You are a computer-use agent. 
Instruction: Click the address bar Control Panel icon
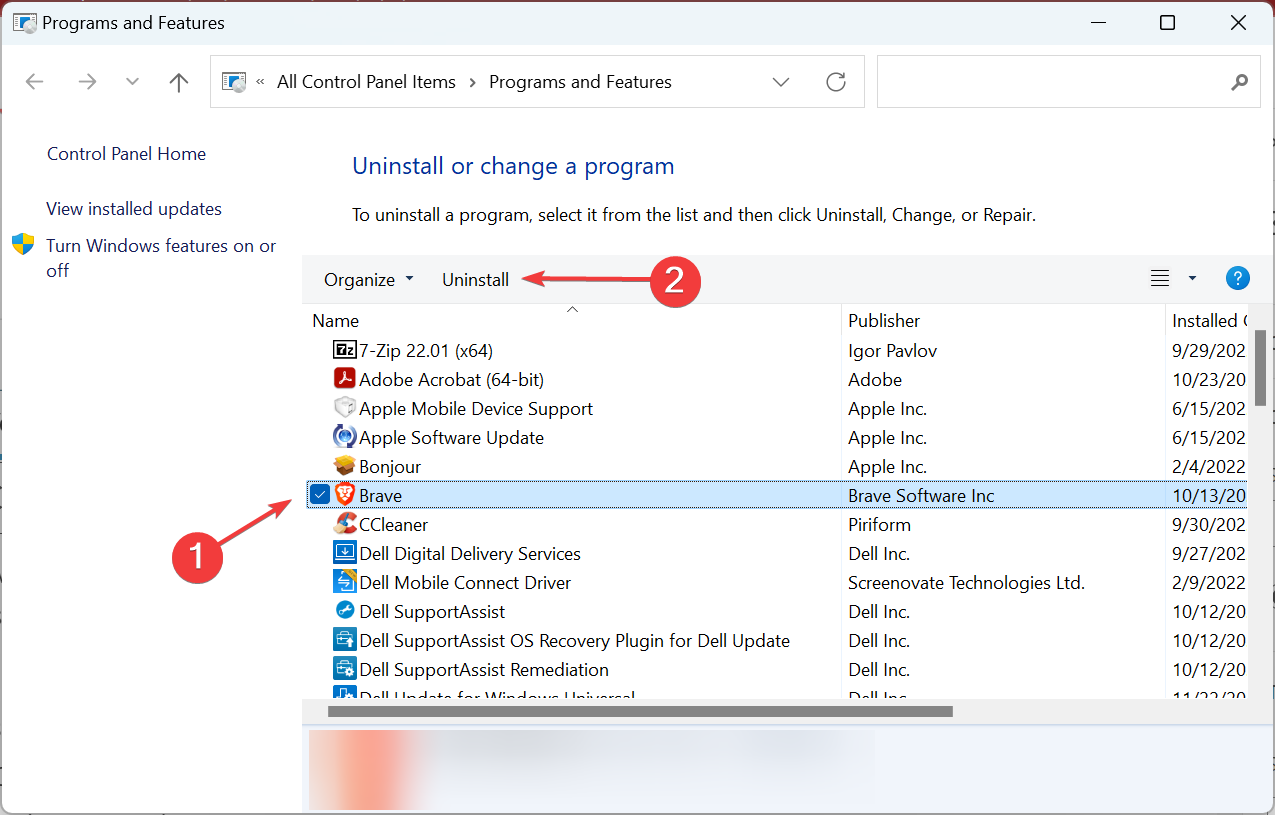pyautogui.click(x=234, y=82)
